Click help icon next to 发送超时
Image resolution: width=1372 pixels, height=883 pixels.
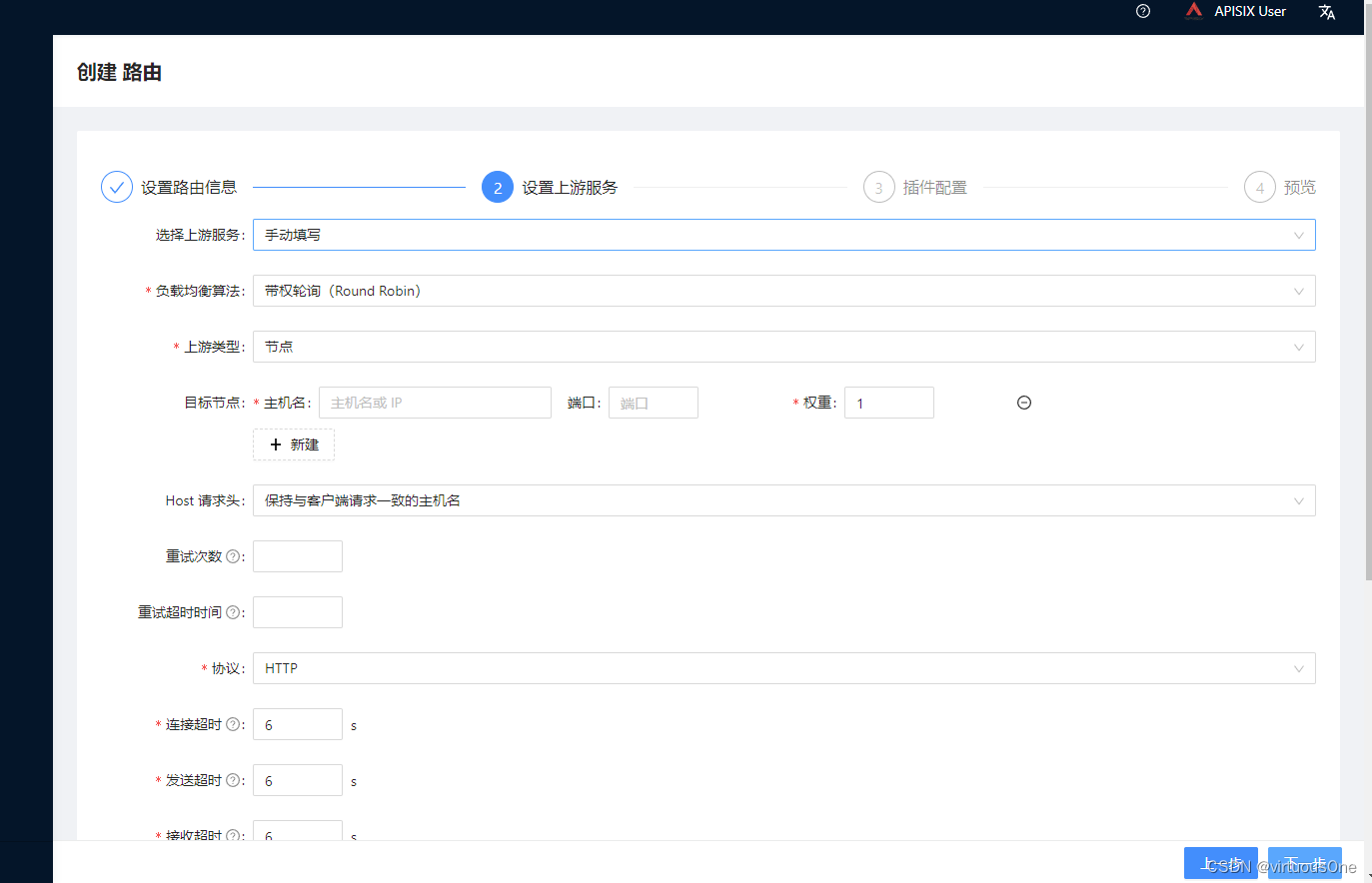click(x=233, y=780)
